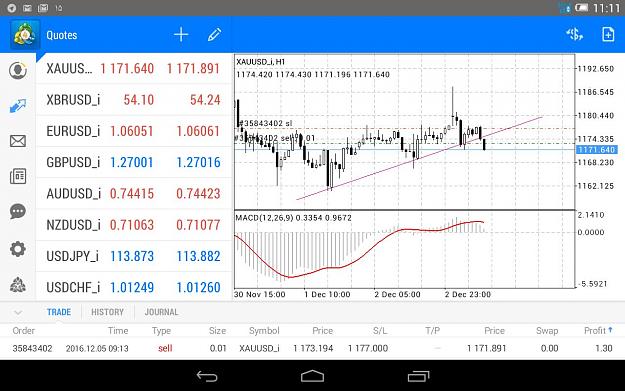Create a new order with document-plus icon
Image resolution: width=625 pixels, height=391 pixels.
608,35
